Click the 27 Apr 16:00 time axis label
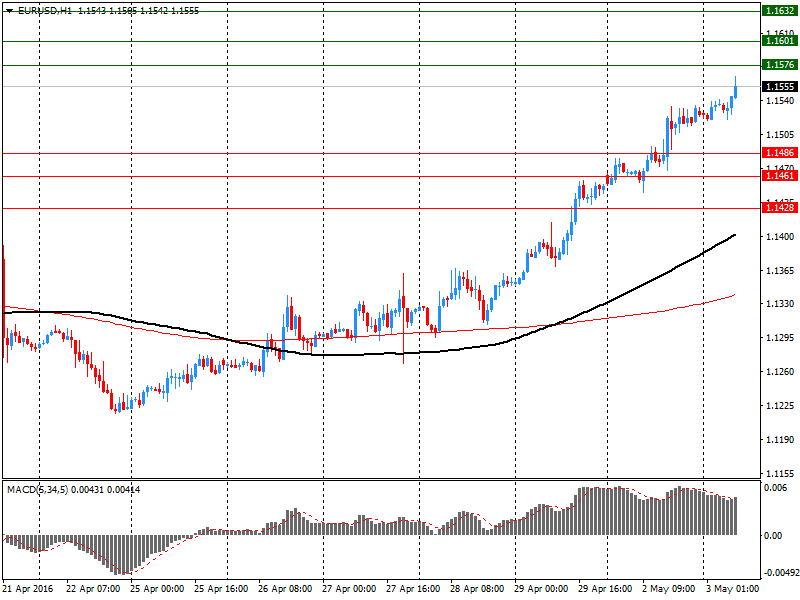The image size is (800, 600). point(413,589)
